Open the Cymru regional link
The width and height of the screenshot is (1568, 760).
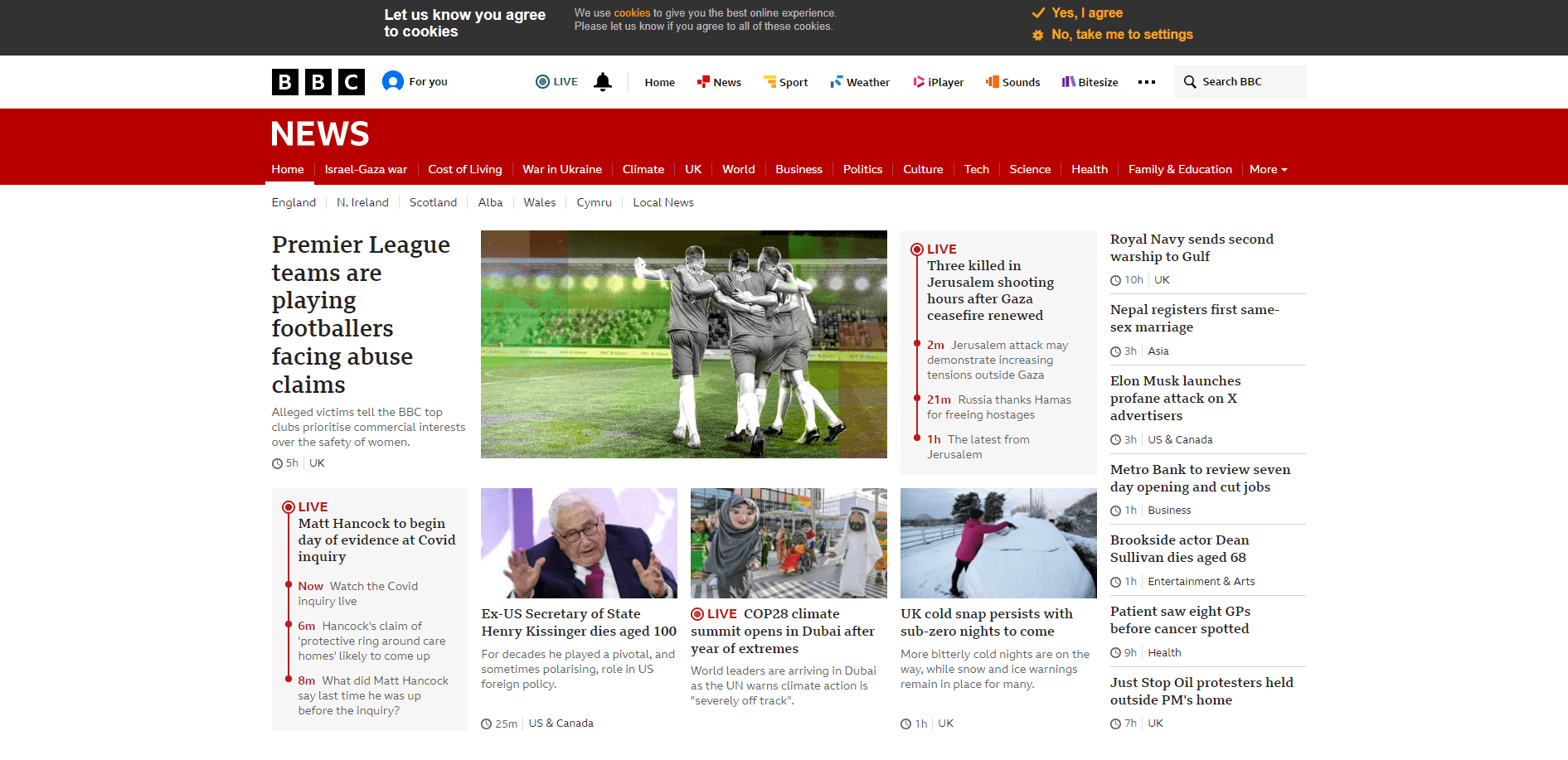(594, 202)
